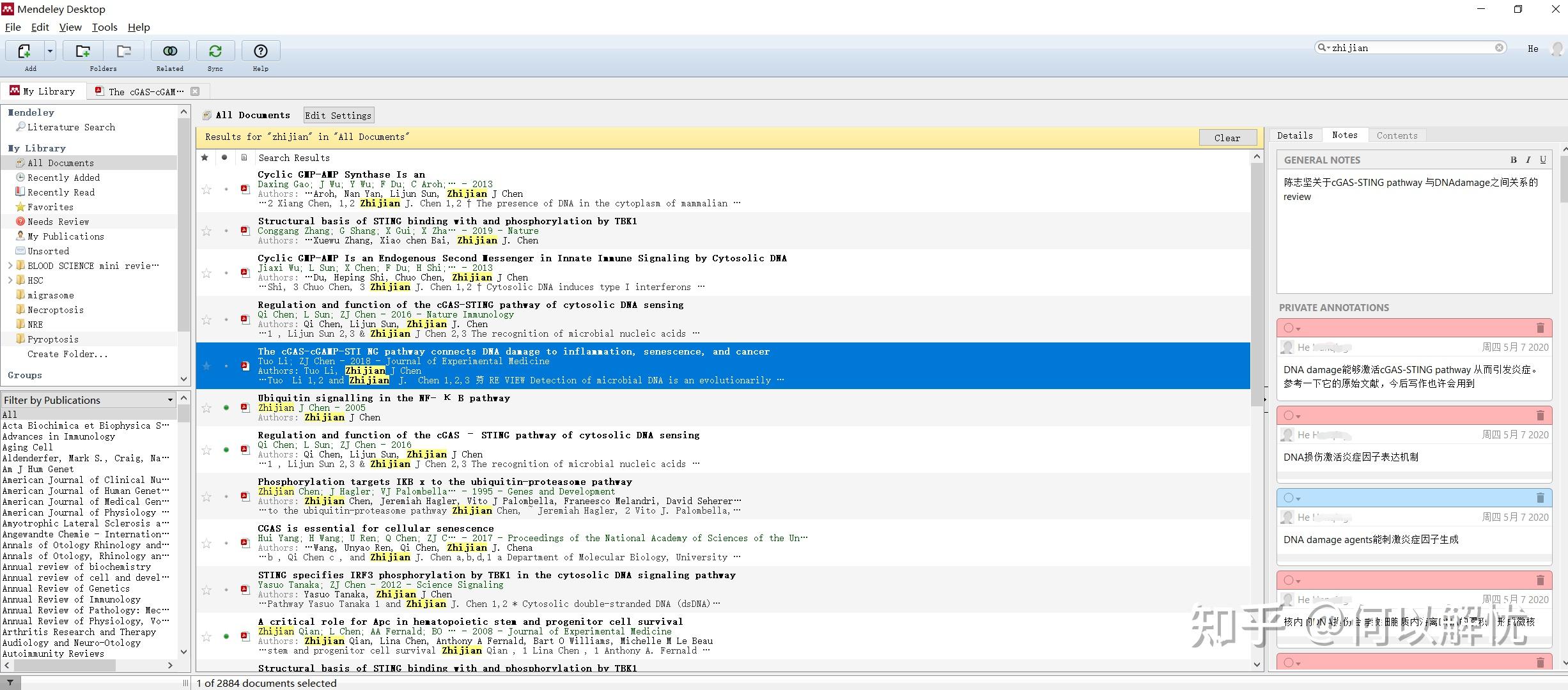Open the Tools menu
This screenshot has width=1568, height=690.
tap(104, 27)
